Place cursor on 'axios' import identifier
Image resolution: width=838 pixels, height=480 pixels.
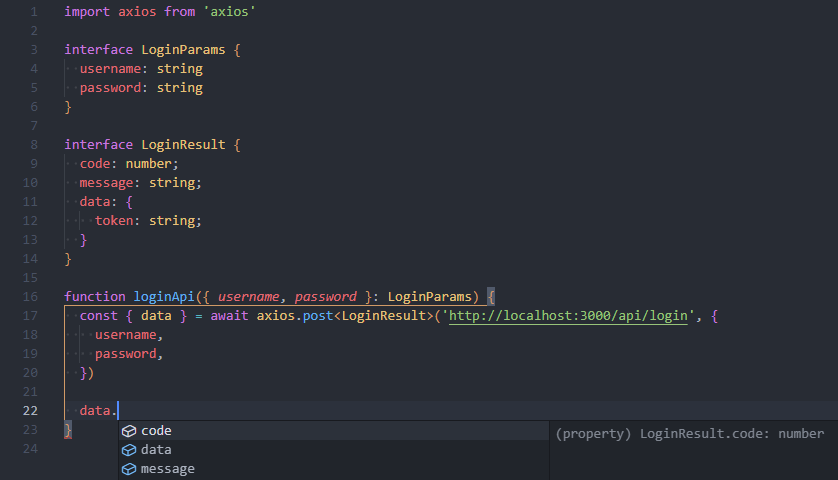pos(137,12)
